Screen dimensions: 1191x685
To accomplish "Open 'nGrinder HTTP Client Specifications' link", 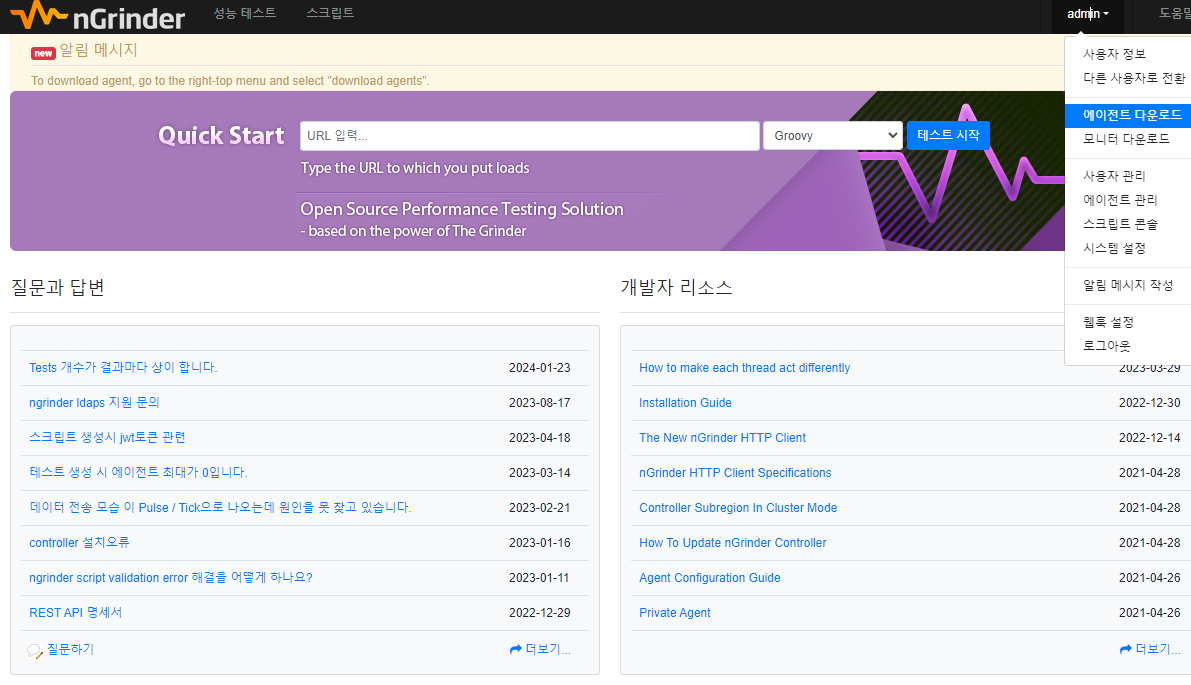I will (735, 472).
